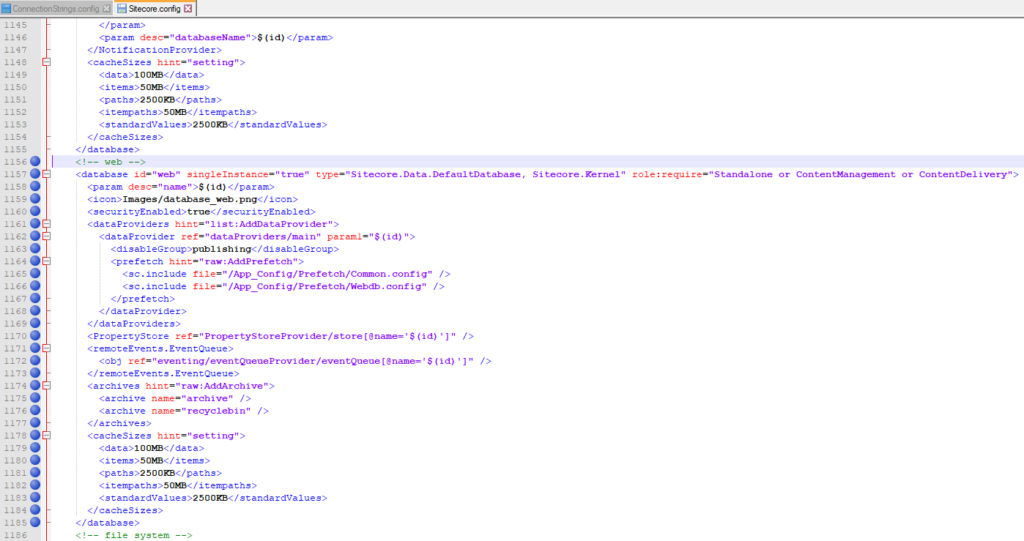Click the bookmark marker on line 1166
This screenshot has height=541, width=1024.
(35, 286)
